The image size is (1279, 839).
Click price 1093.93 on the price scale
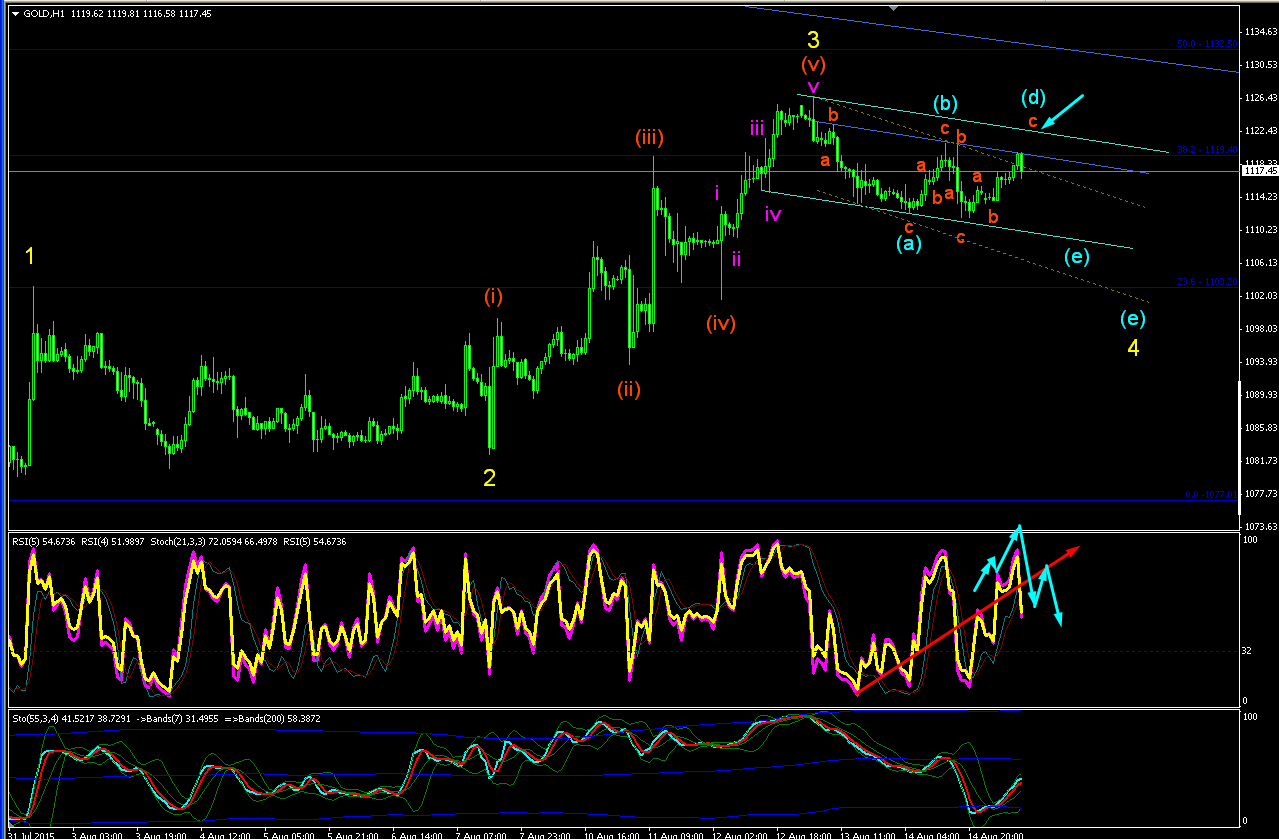tap(1261, 362)
